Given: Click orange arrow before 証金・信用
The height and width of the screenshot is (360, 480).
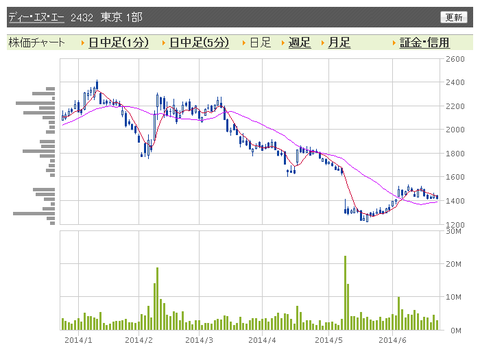Looking at the screenshot, I should 394,43.
